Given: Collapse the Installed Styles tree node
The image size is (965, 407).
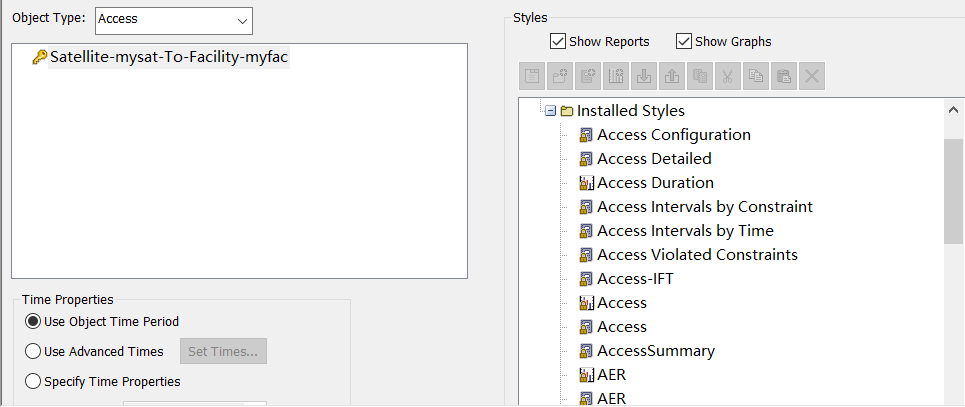Looking at the screenshot, I should point(551,111).
